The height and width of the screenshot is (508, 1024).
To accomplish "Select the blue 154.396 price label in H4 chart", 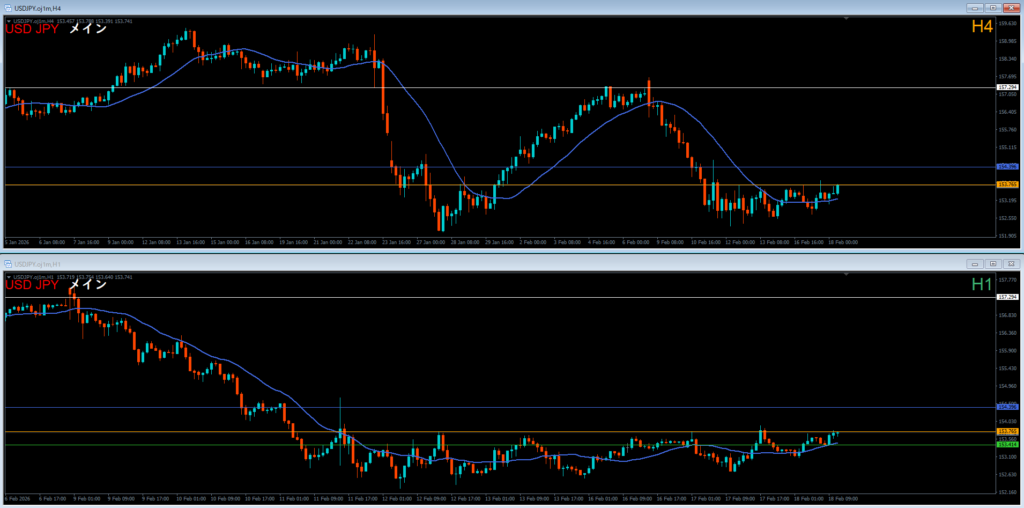I will point(1007,166).
